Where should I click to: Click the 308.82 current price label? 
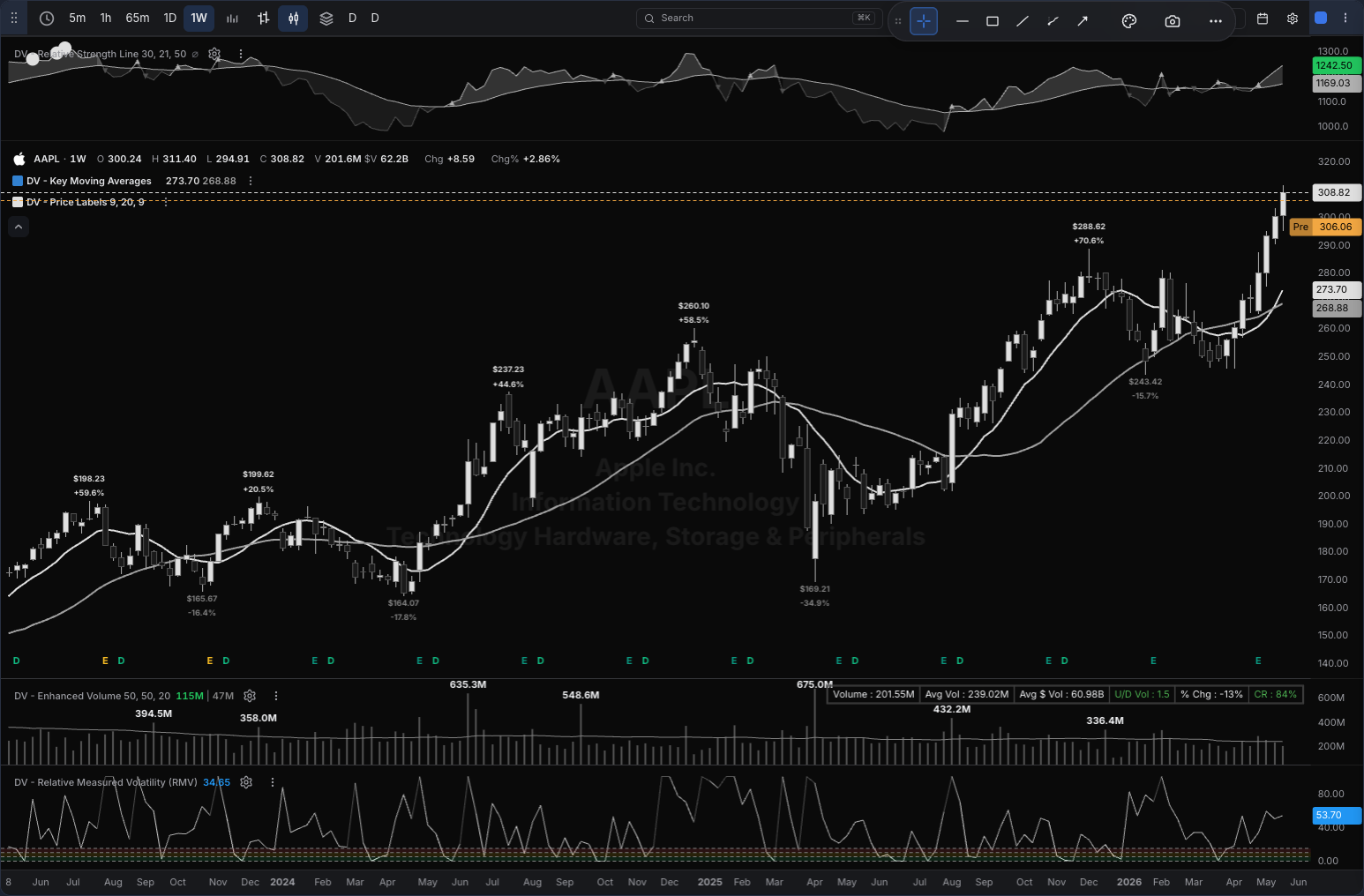tap(1338, 192)
